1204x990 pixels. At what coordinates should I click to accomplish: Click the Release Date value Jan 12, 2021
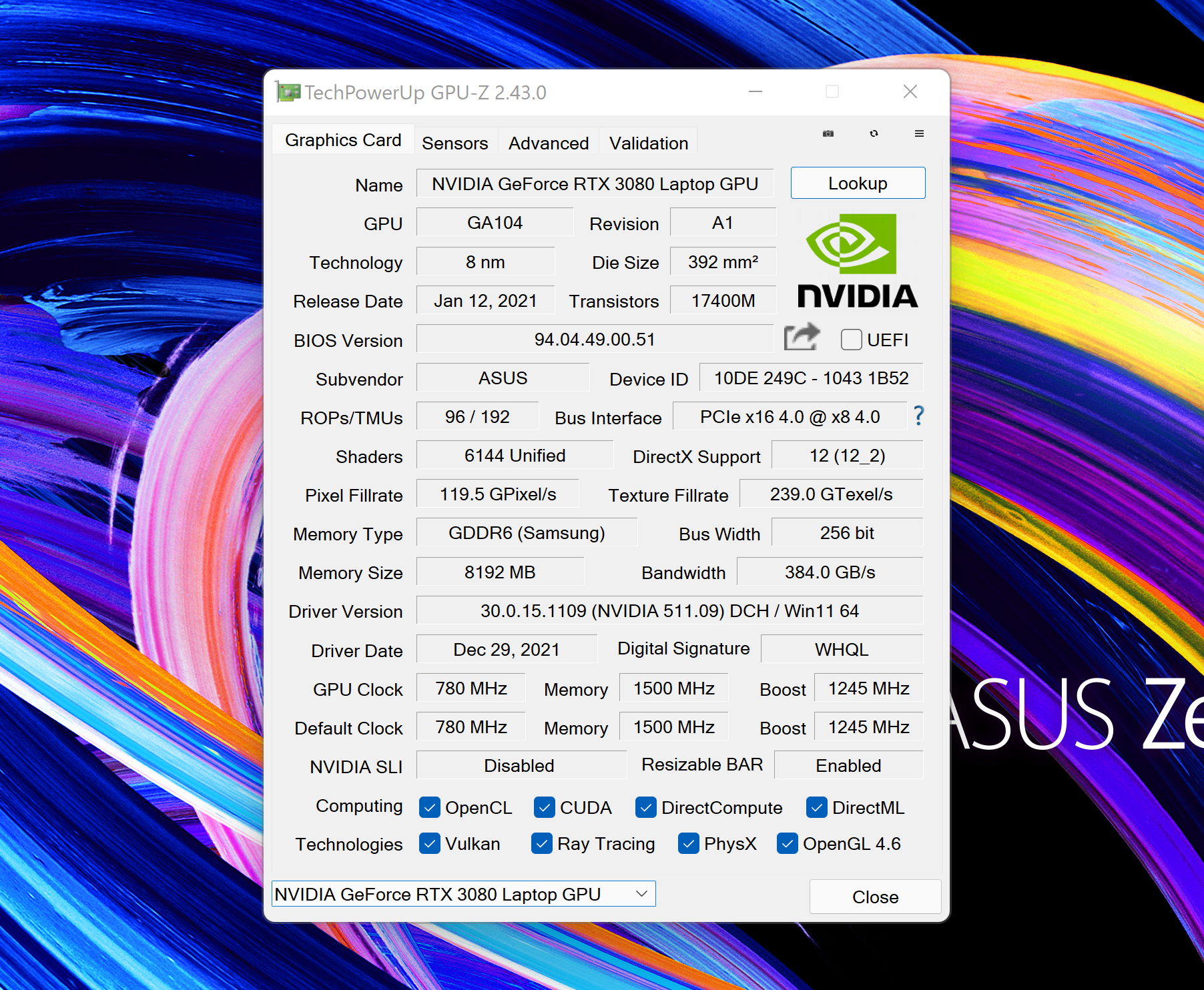[x=485, y=300]
